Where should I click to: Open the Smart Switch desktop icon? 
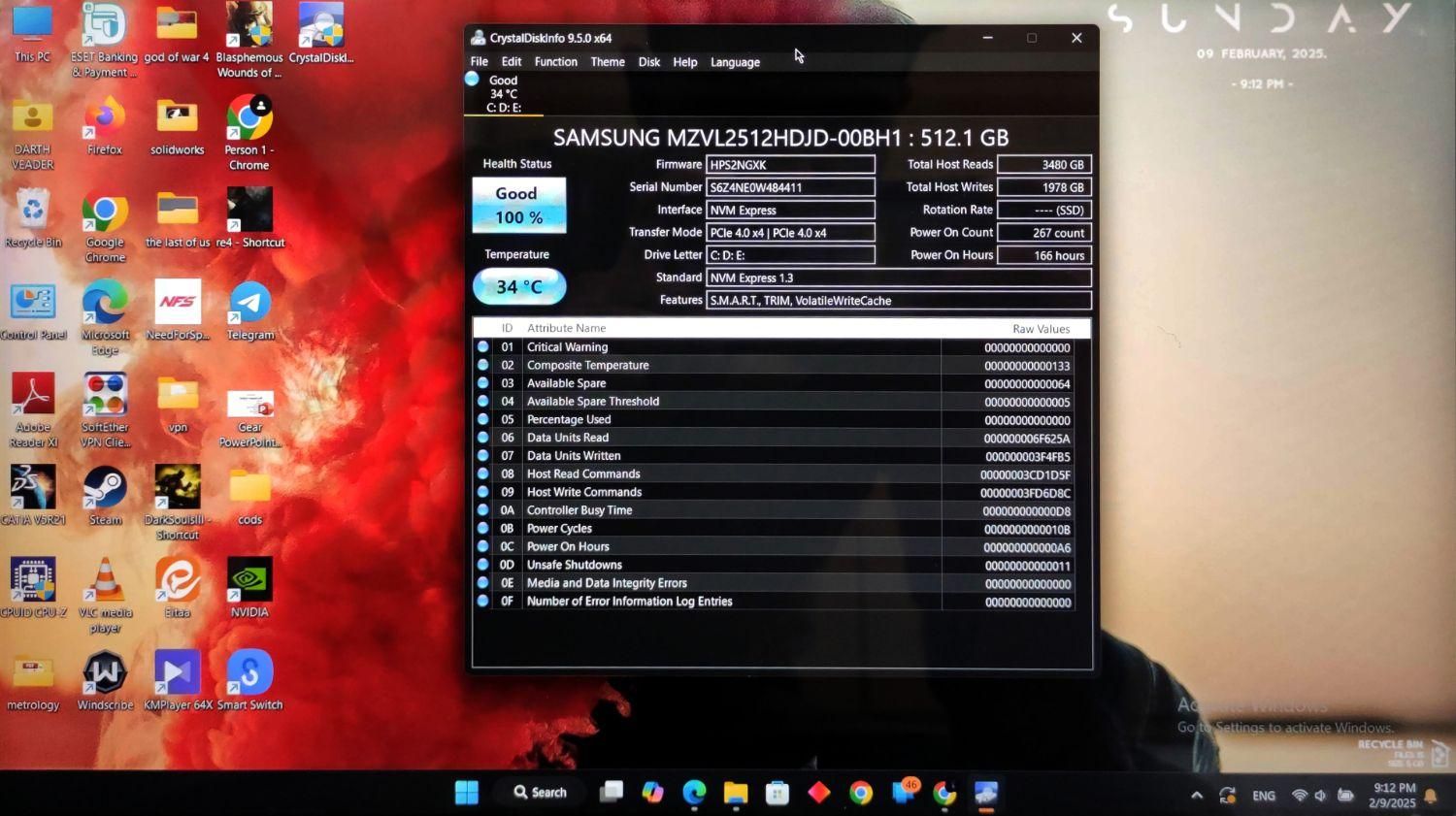point(249,680)
